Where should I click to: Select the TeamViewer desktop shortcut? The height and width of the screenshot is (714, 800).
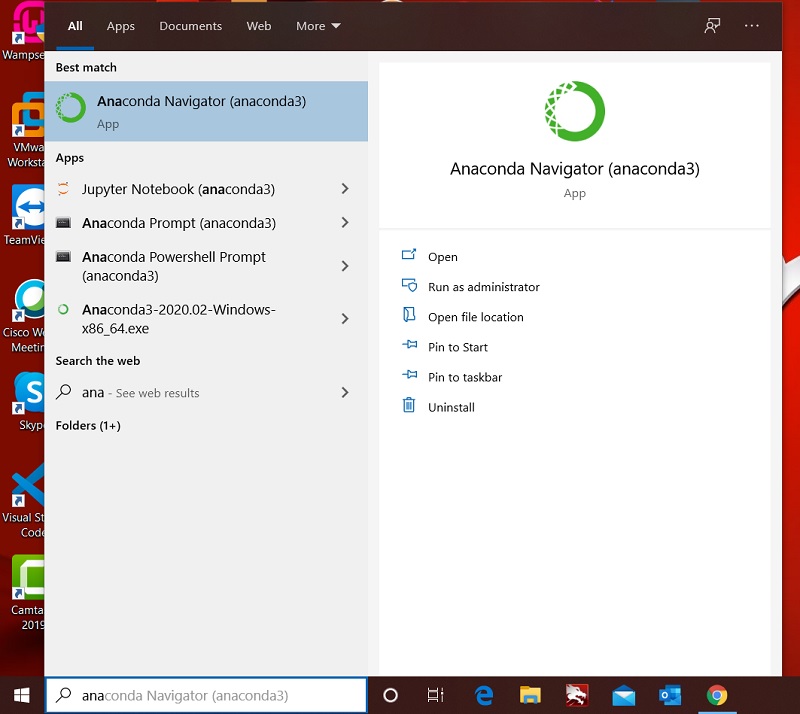pos(23,216)
